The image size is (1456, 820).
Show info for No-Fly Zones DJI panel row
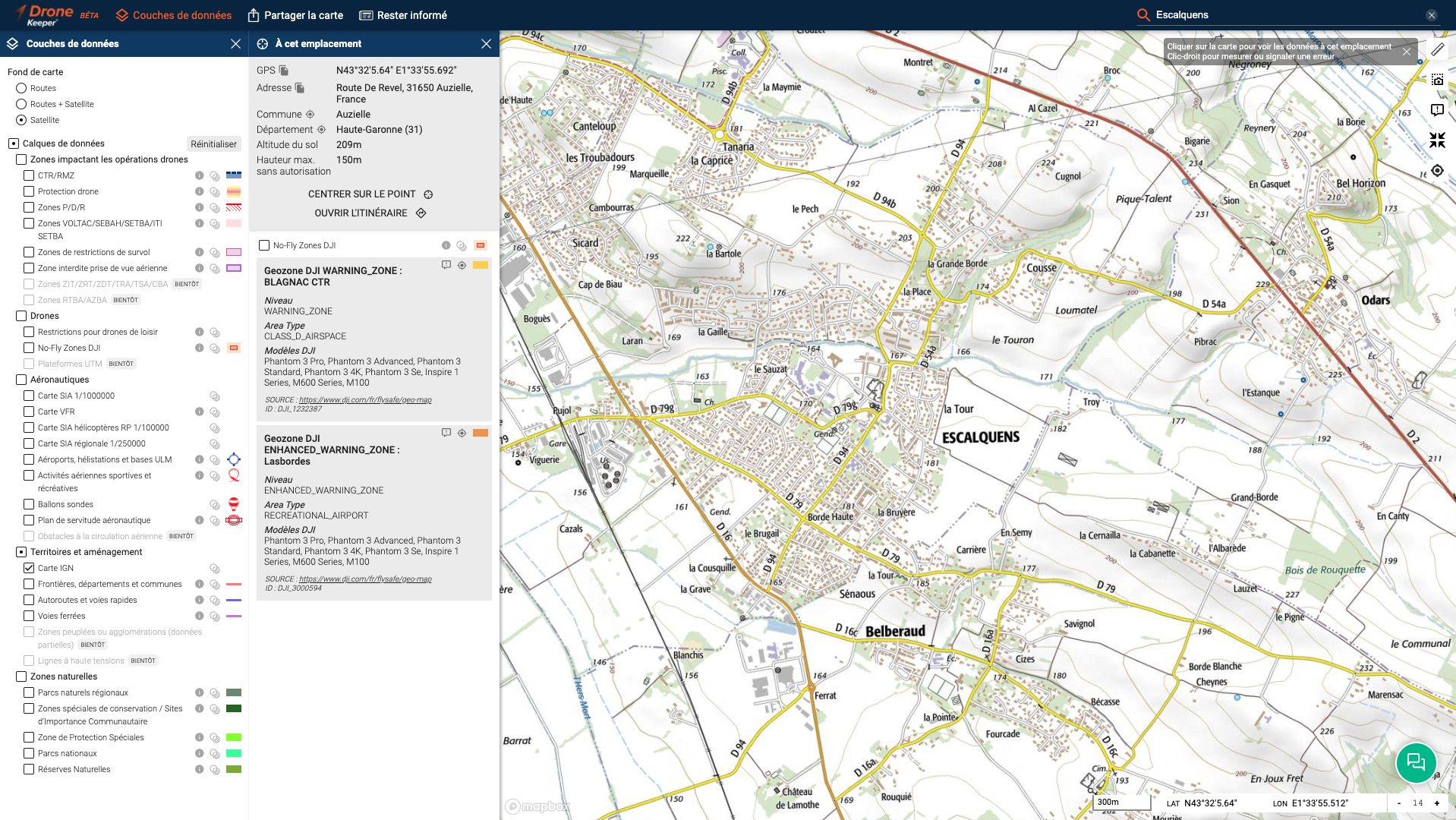446,245
